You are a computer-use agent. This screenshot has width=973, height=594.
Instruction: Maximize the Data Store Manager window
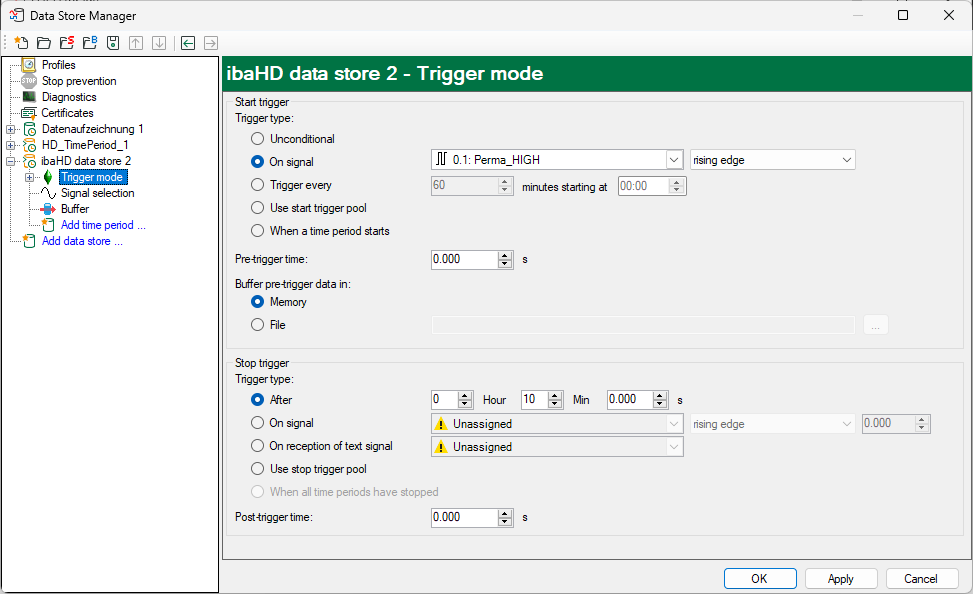[x=903, y=15]
